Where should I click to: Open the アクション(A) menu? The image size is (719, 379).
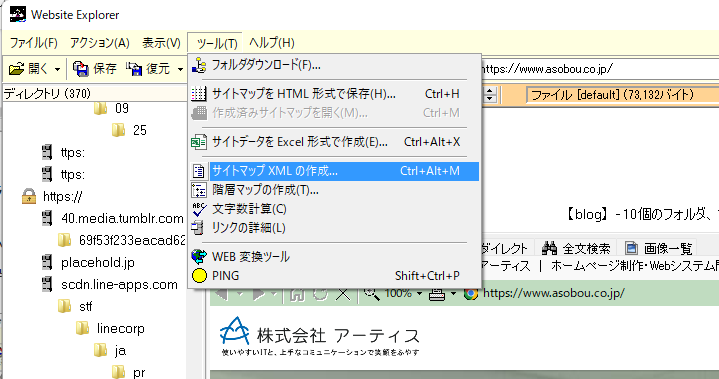point(100,43)
